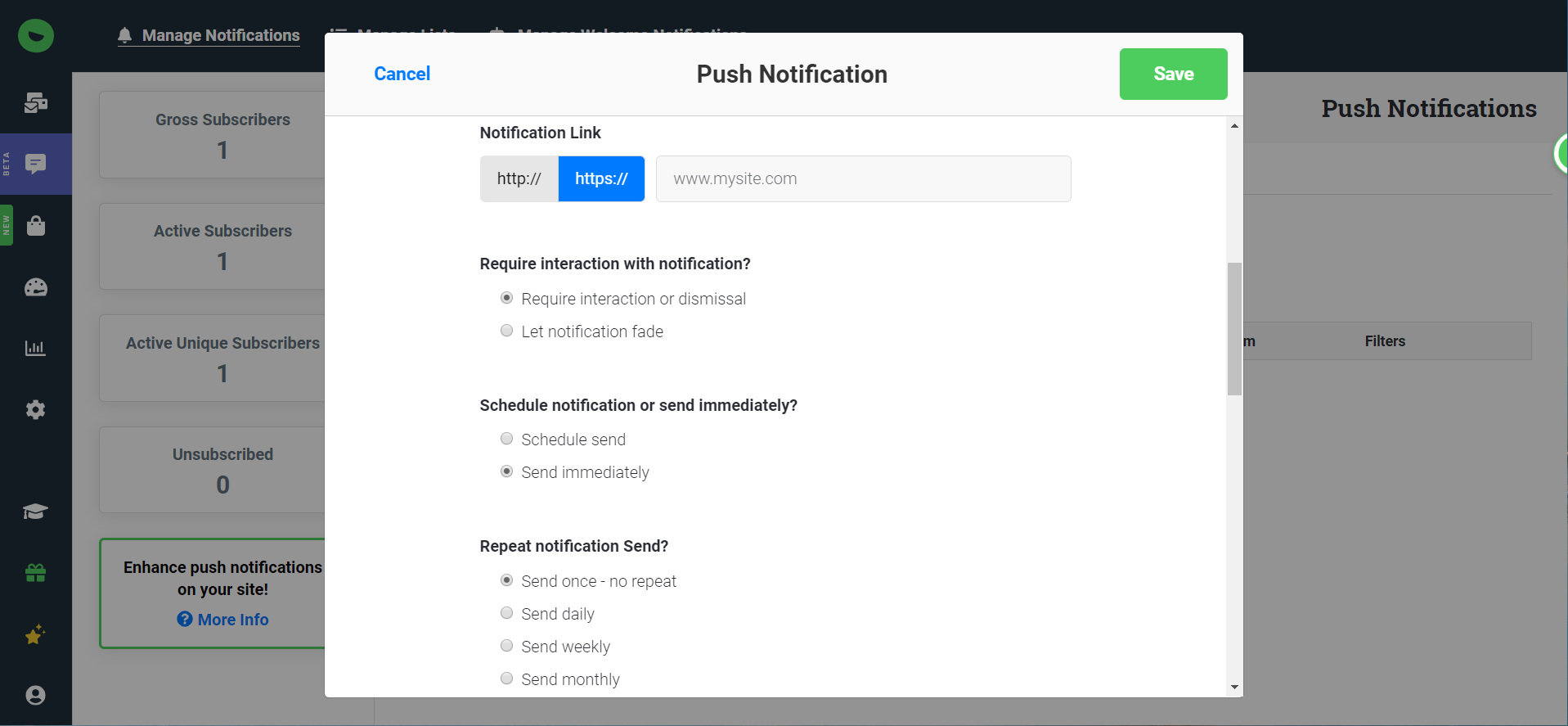The image size is (1568, 726).
Task: Click the Active Unique Subscribers card
Action: pyautogui.click(x=213, y=358)
